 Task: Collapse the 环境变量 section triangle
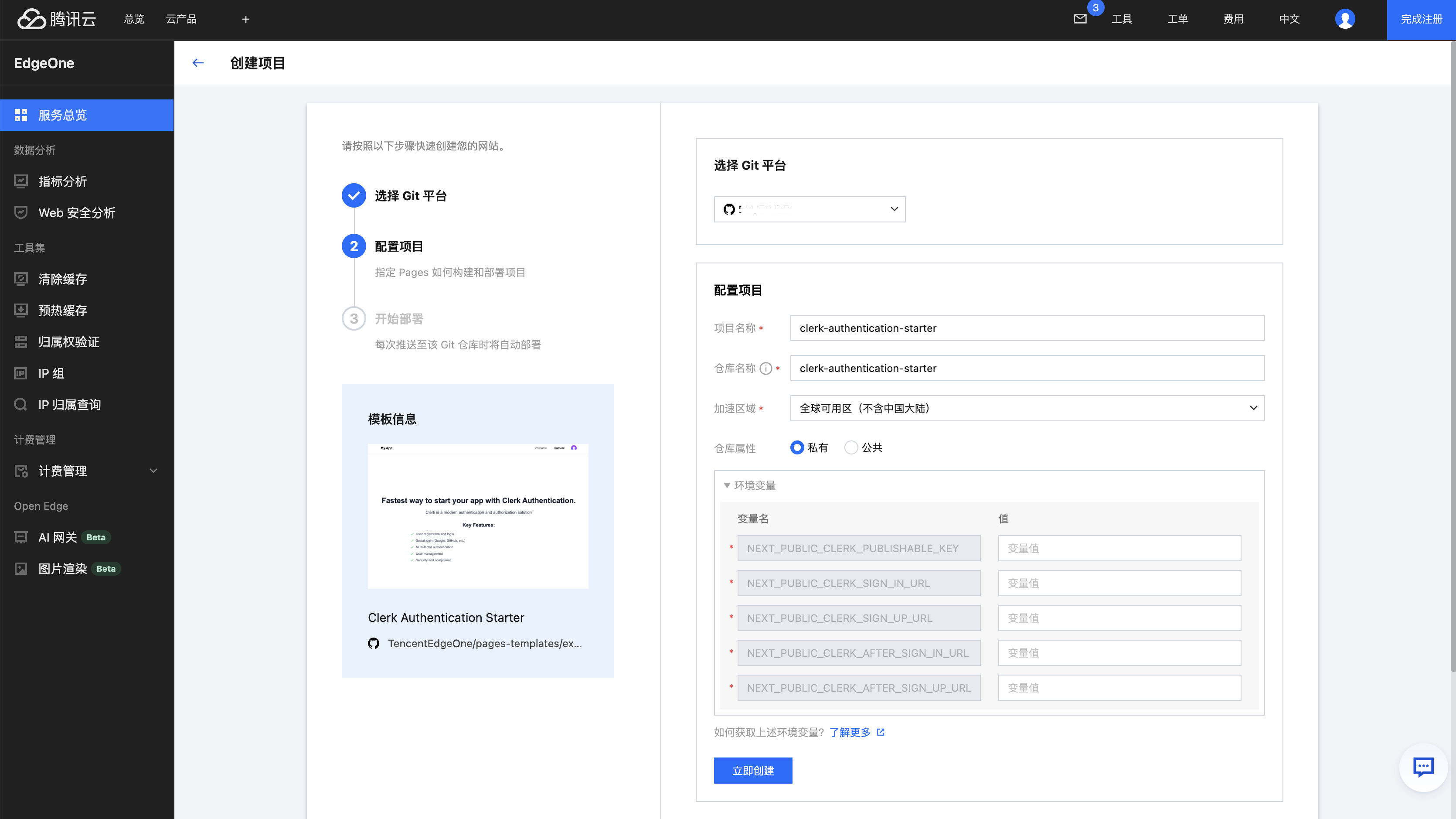pyautogui.click(x=727, y=485)
